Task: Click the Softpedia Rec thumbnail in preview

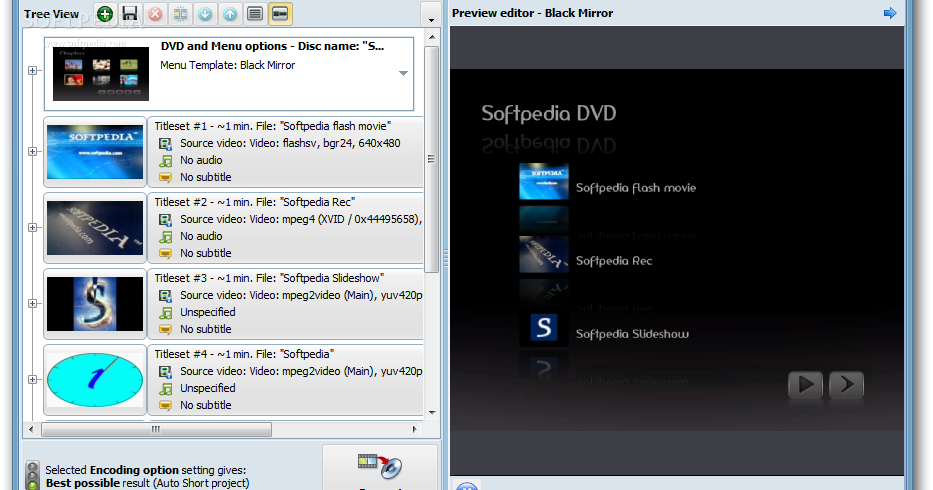Action: [x=544, y=254]
